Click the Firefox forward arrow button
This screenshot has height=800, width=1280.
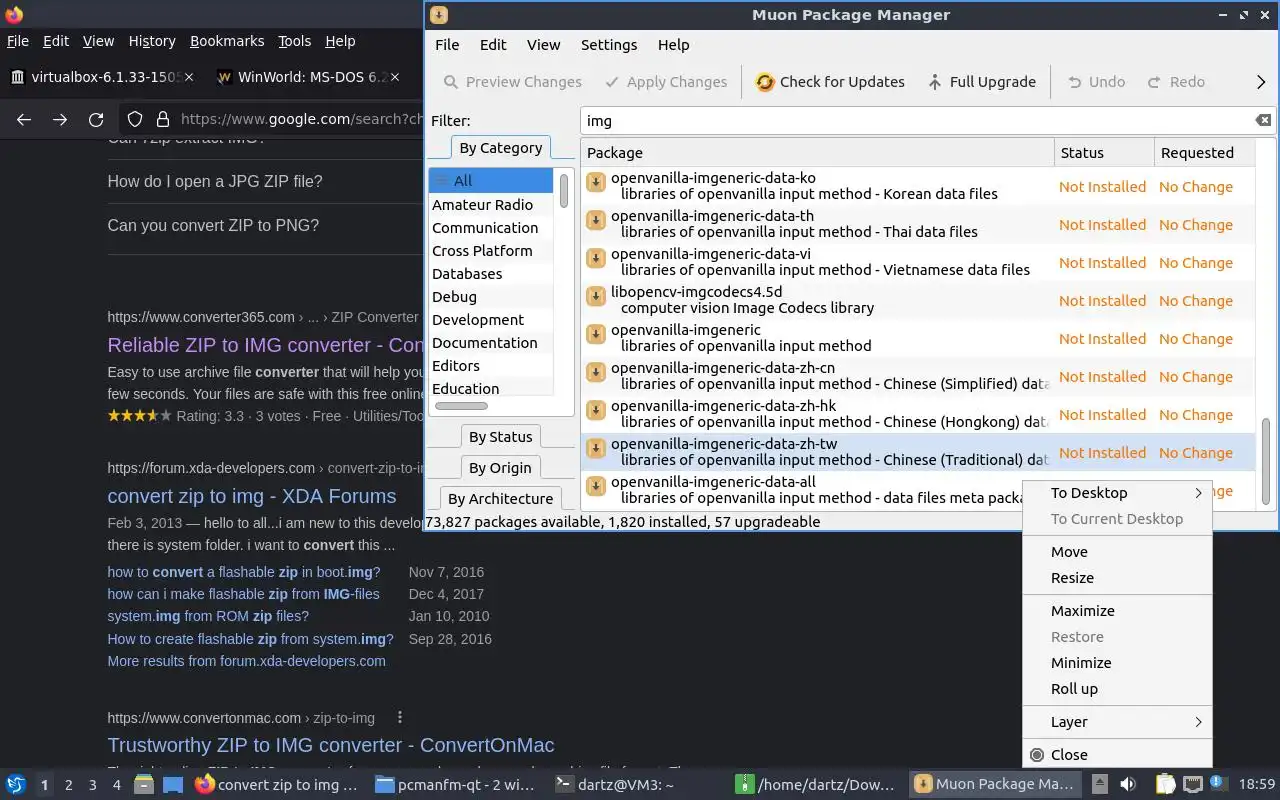pyautogui.click(x=60, y=119)
